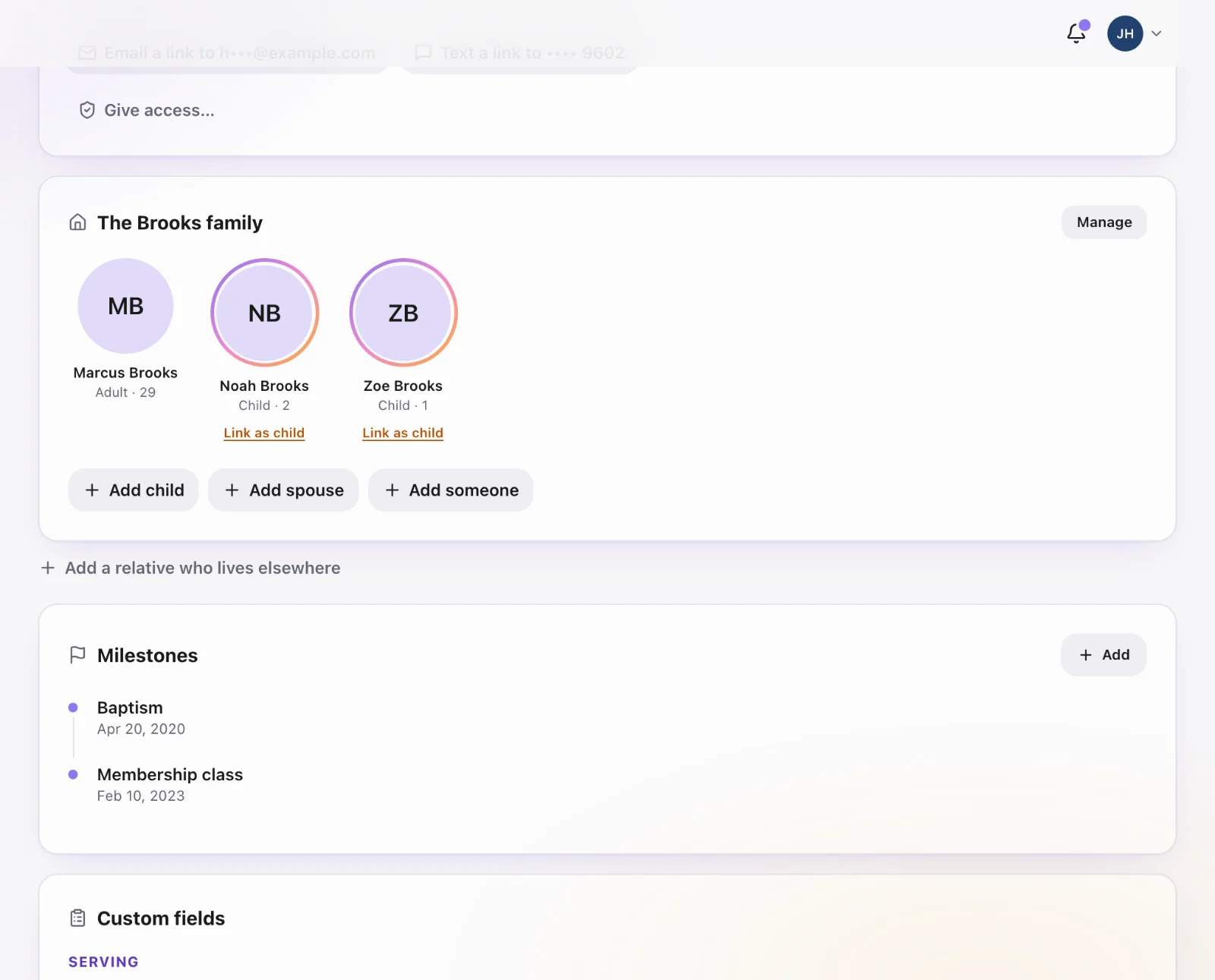
Task: Click the Manage family button
Action: pyautogui.click(x=1104, y=222)
